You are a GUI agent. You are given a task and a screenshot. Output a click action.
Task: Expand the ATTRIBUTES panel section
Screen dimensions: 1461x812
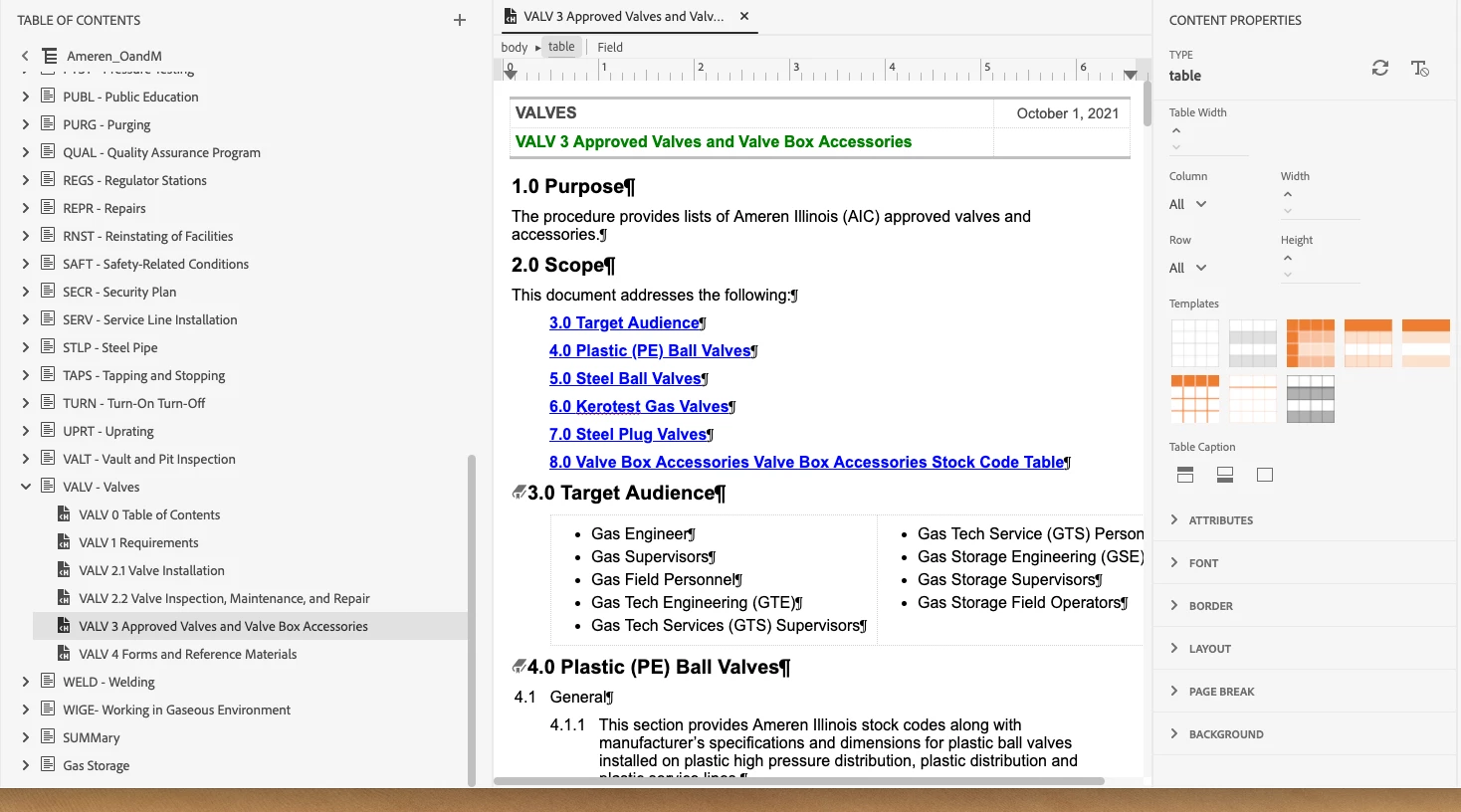pyautogui.click(x=1174, y=519)
